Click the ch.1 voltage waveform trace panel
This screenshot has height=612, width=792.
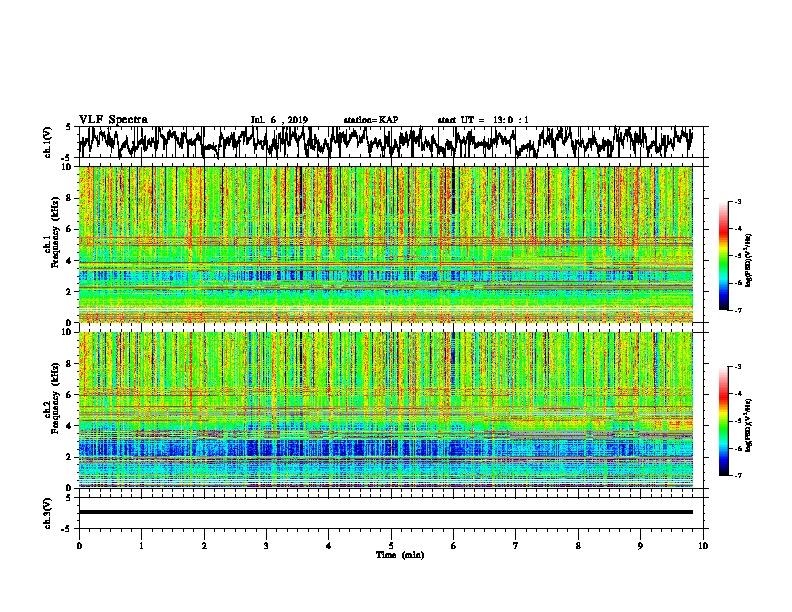pyautogui.click(x=391, y=142)
